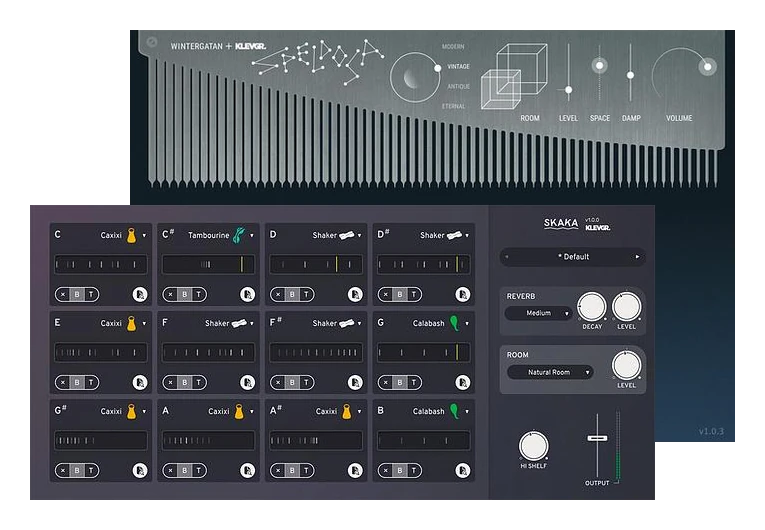Click the MIDI file icon on pad F
Image resolution: width=765 pixels, height=530 pixels.
click(247, 382)
